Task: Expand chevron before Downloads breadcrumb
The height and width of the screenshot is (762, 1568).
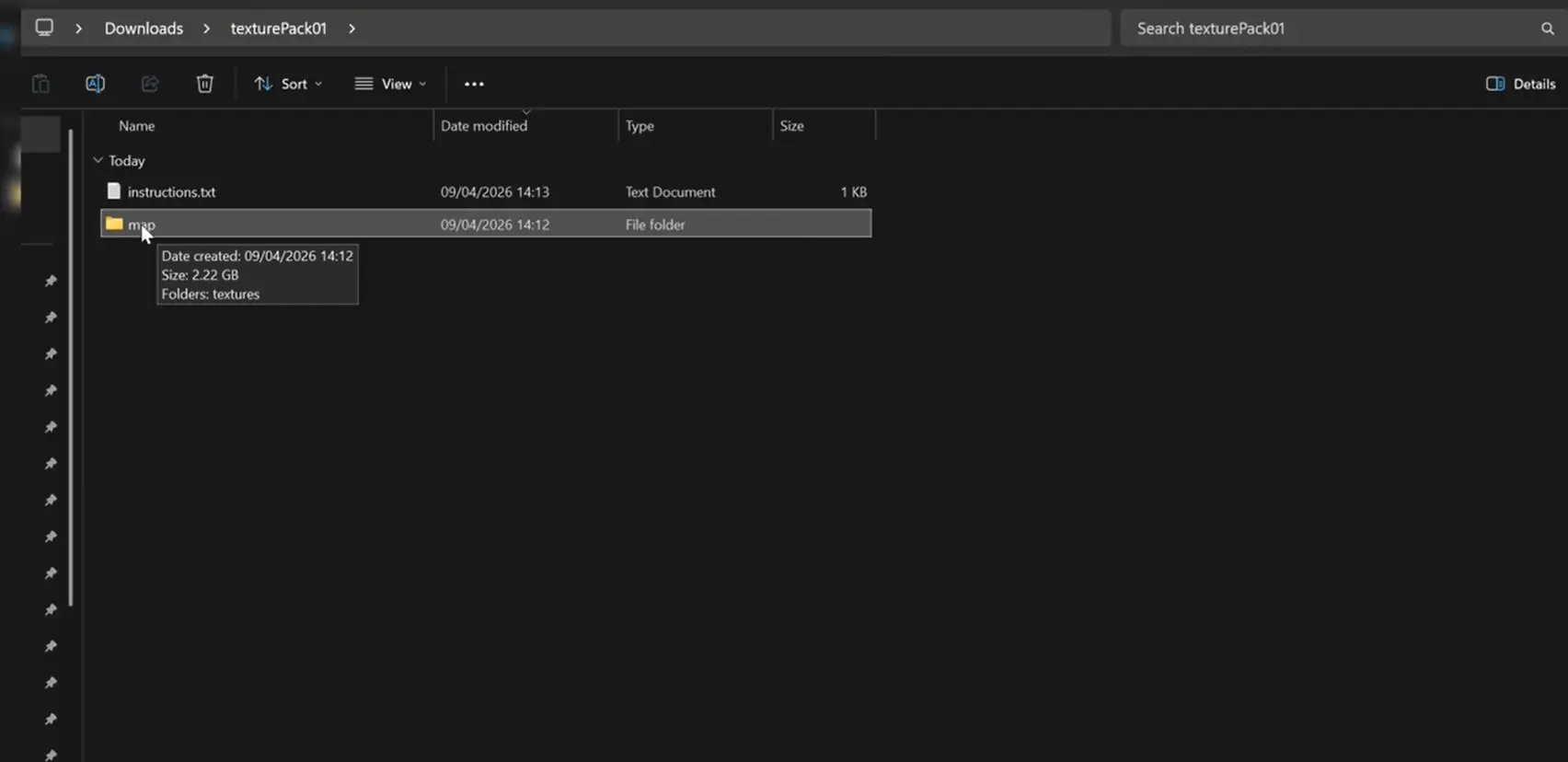Action: tap(78, 29)
